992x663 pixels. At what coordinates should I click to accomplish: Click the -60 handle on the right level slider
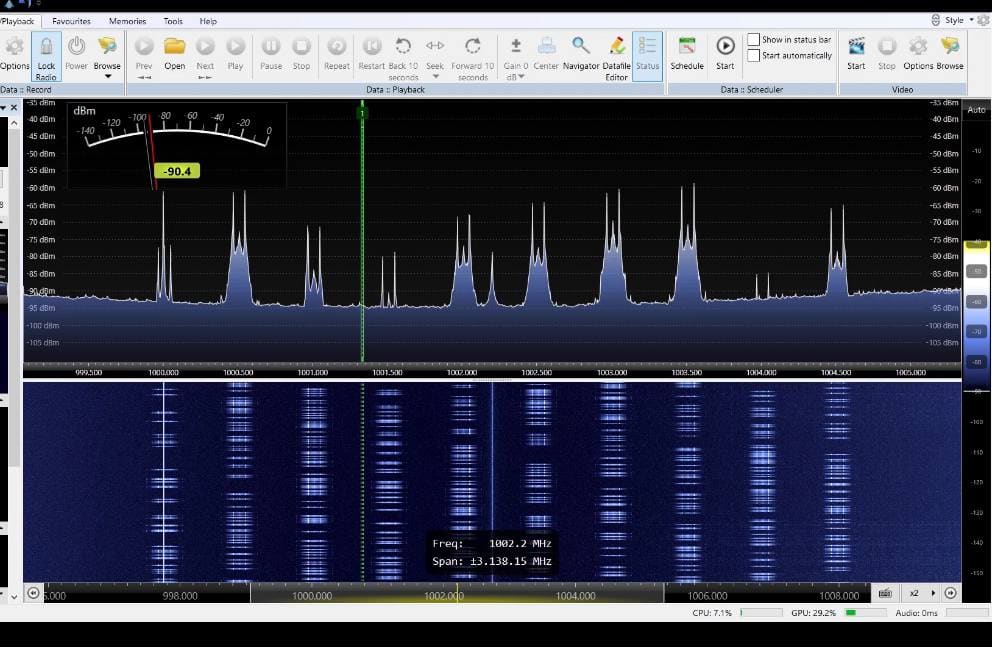pos(977,302)
